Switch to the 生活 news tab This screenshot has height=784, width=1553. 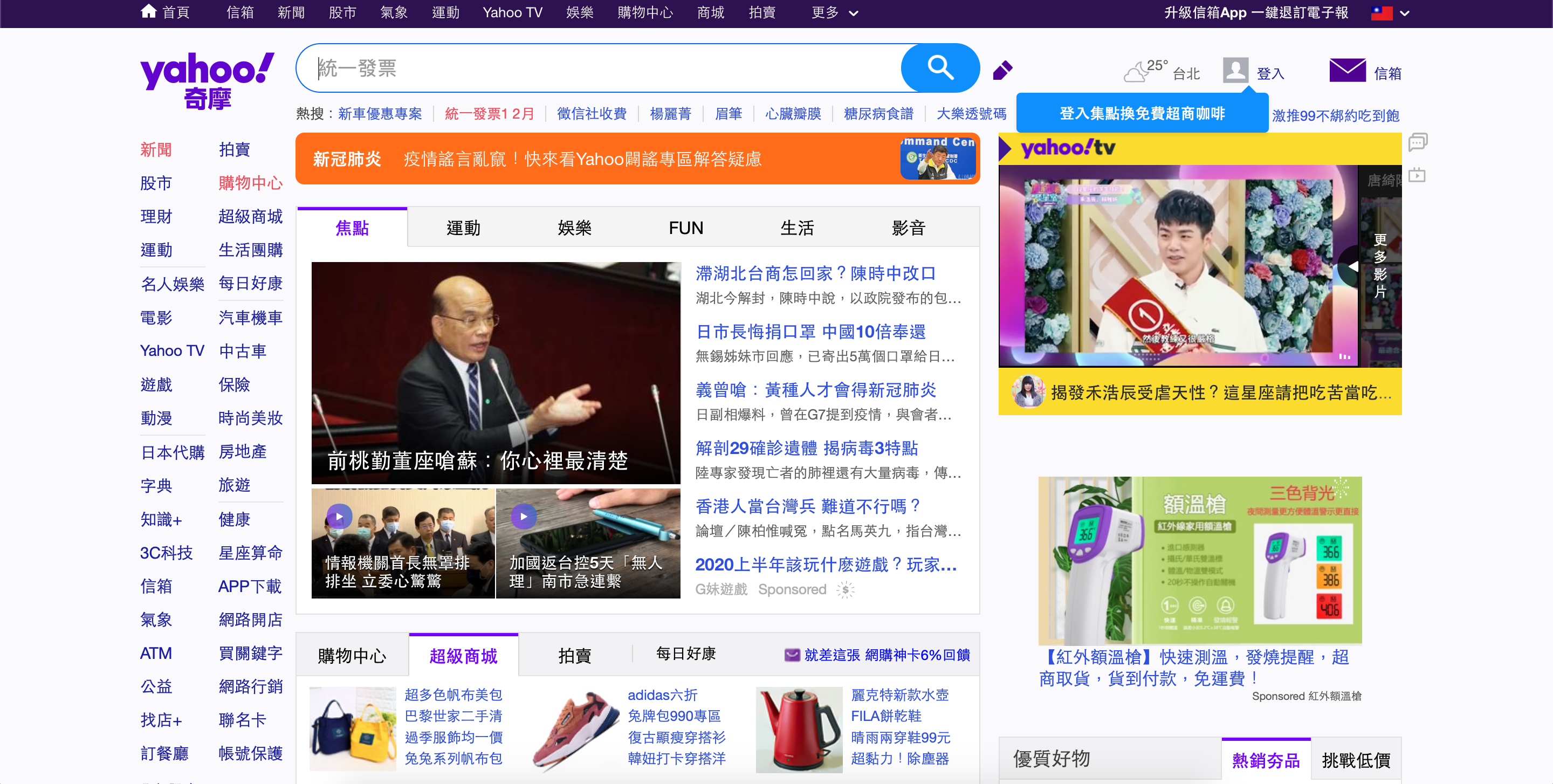pyautogui.click(x=797, y=228)
